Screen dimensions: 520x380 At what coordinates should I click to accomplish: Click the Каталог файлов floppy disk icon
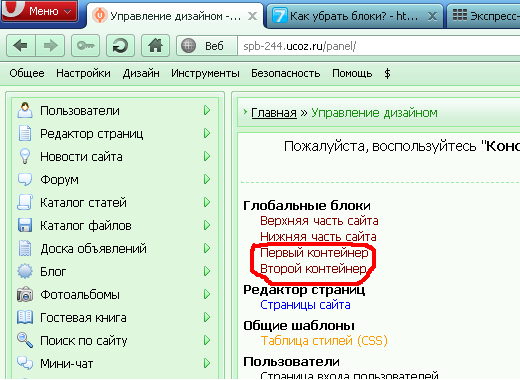[25, 225]
